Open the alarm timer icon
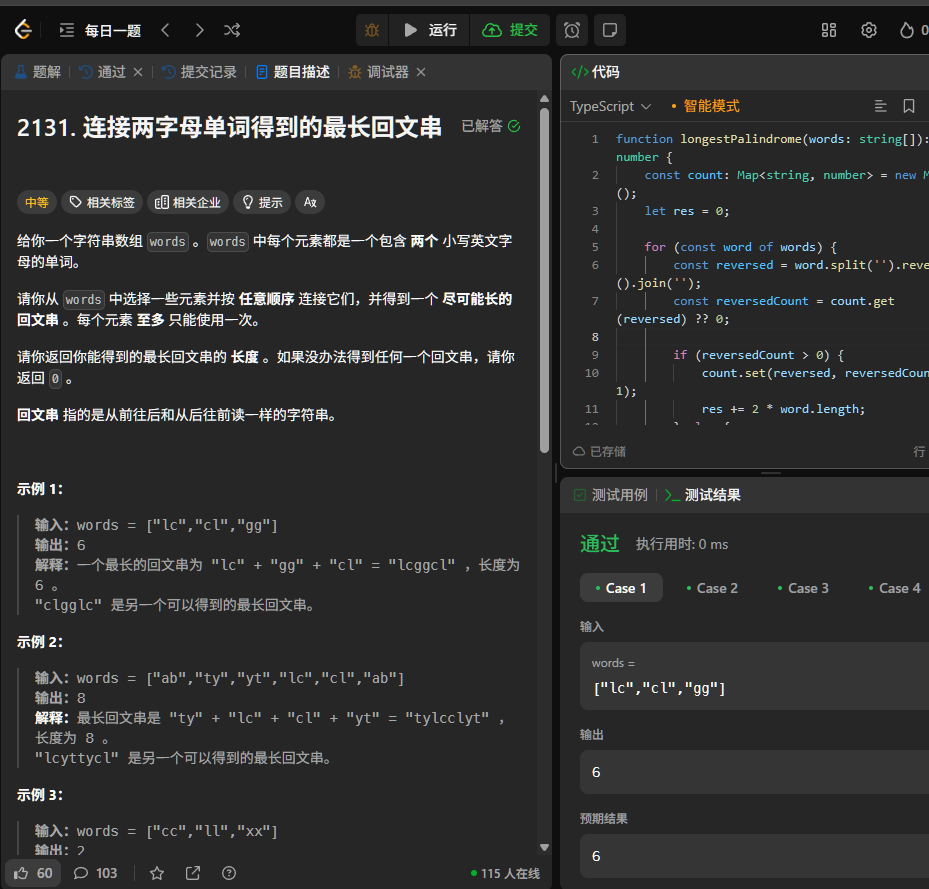Screen dimensions: 929x889 pos(572,30)
